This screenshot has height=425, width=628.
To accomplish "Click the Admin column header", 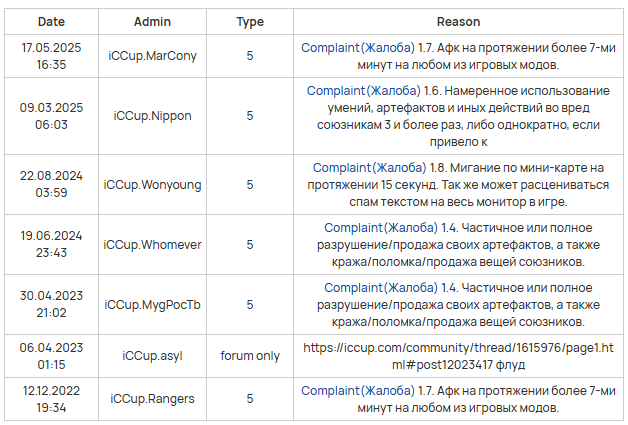I will (x=152, y=21).
